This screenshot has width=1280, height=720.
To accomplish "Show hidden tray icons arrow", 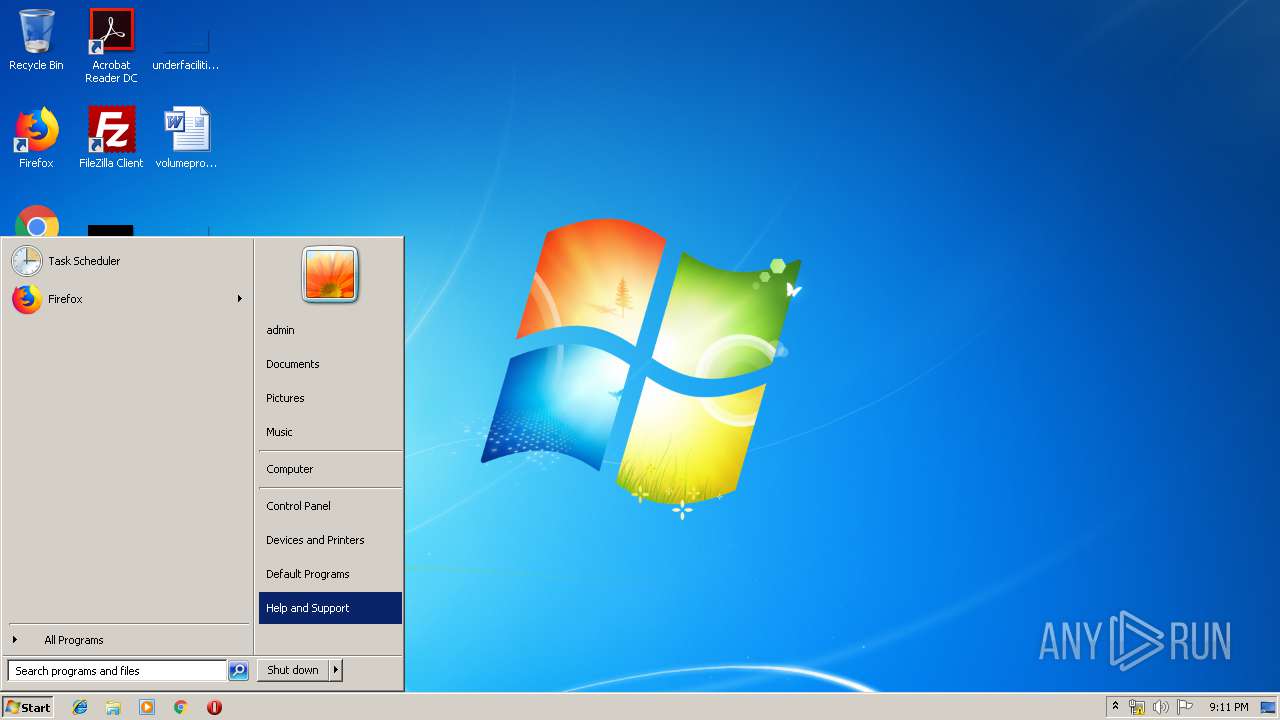I will tap(1116, 707).
